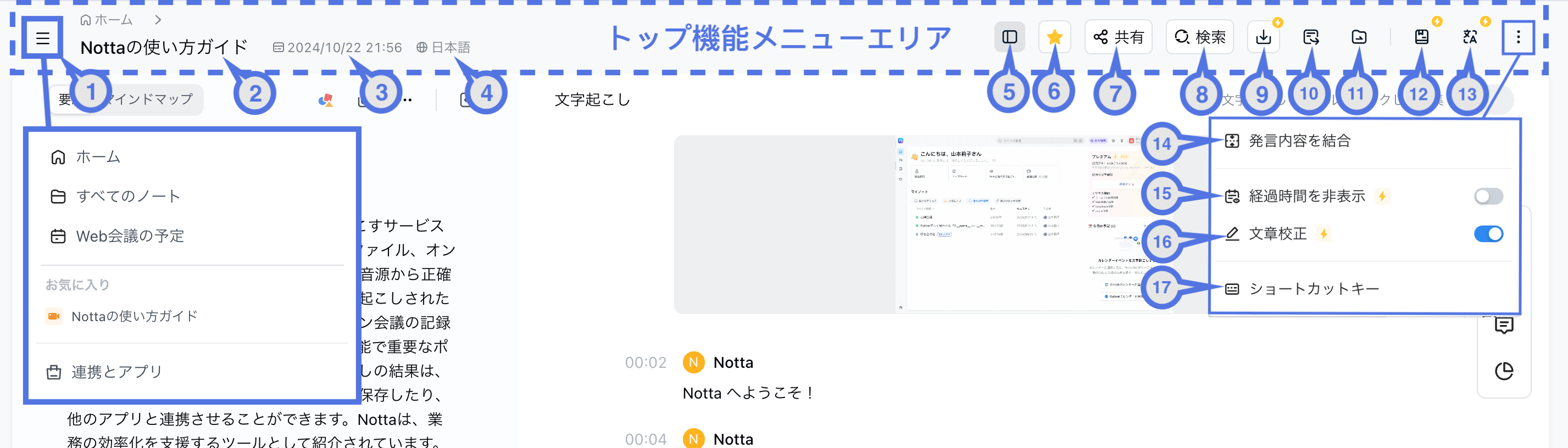Click the save to notebook icon

point(1421,37)
